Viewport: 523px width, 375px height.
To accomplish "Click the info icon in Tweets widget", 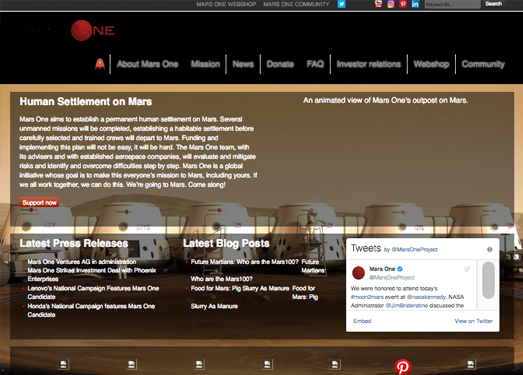I will pyautogui.click(x=489, y=249).
